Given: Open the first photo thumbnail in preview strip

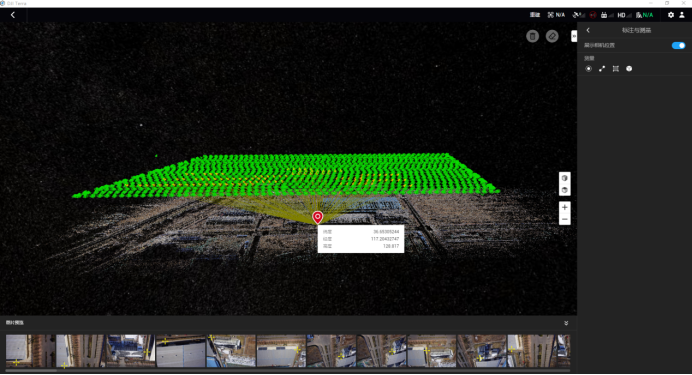Looking at the screenshot, I should point(30,351).
